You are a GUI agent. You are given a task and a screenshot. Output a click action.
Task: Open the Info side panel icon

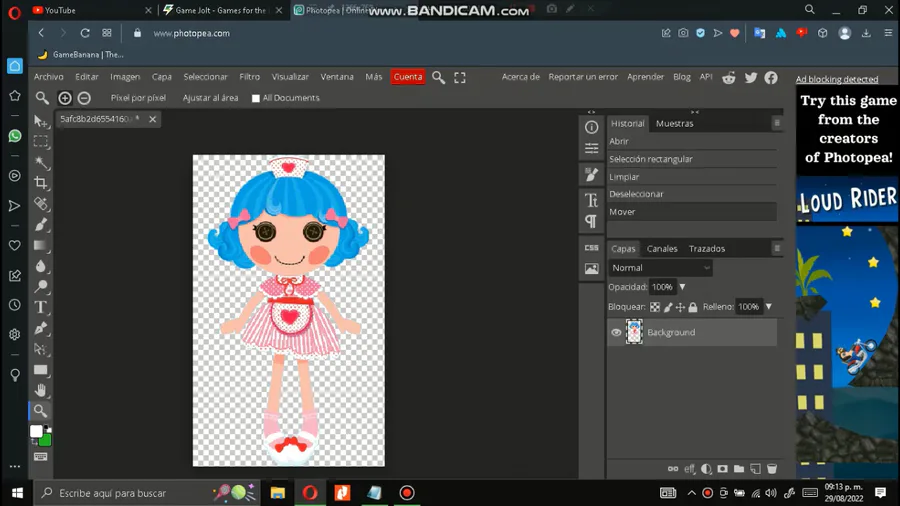[591, 127]
